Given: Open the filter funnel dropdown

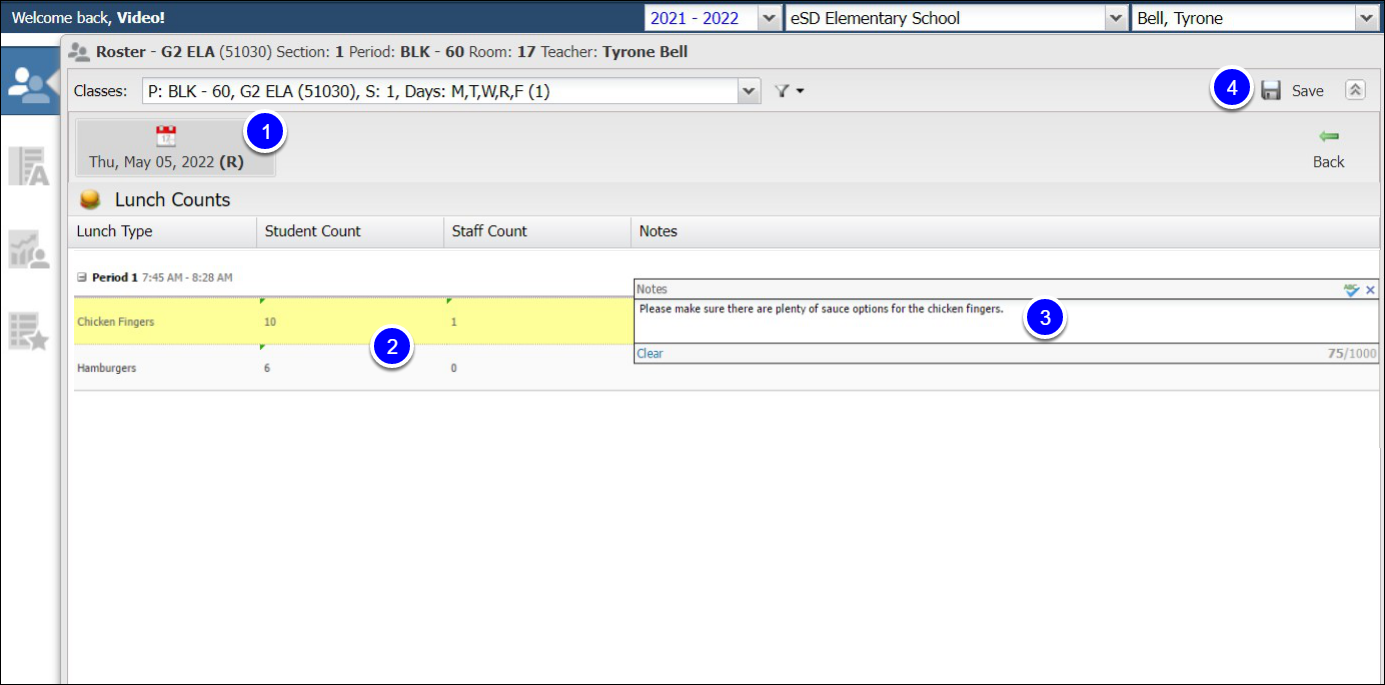Looking at the screenshot, I should (x=789, y=91).
